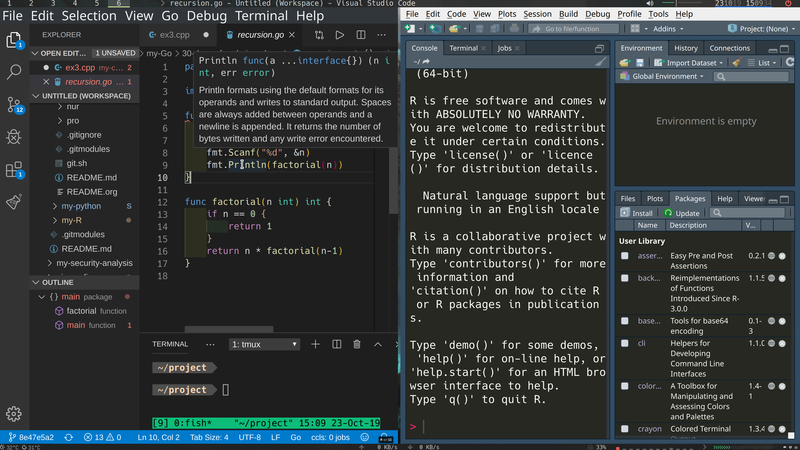Click the feedback smiley in status bar
The image size is (800, 450).
pyautogui.click(x=365, y=437)
